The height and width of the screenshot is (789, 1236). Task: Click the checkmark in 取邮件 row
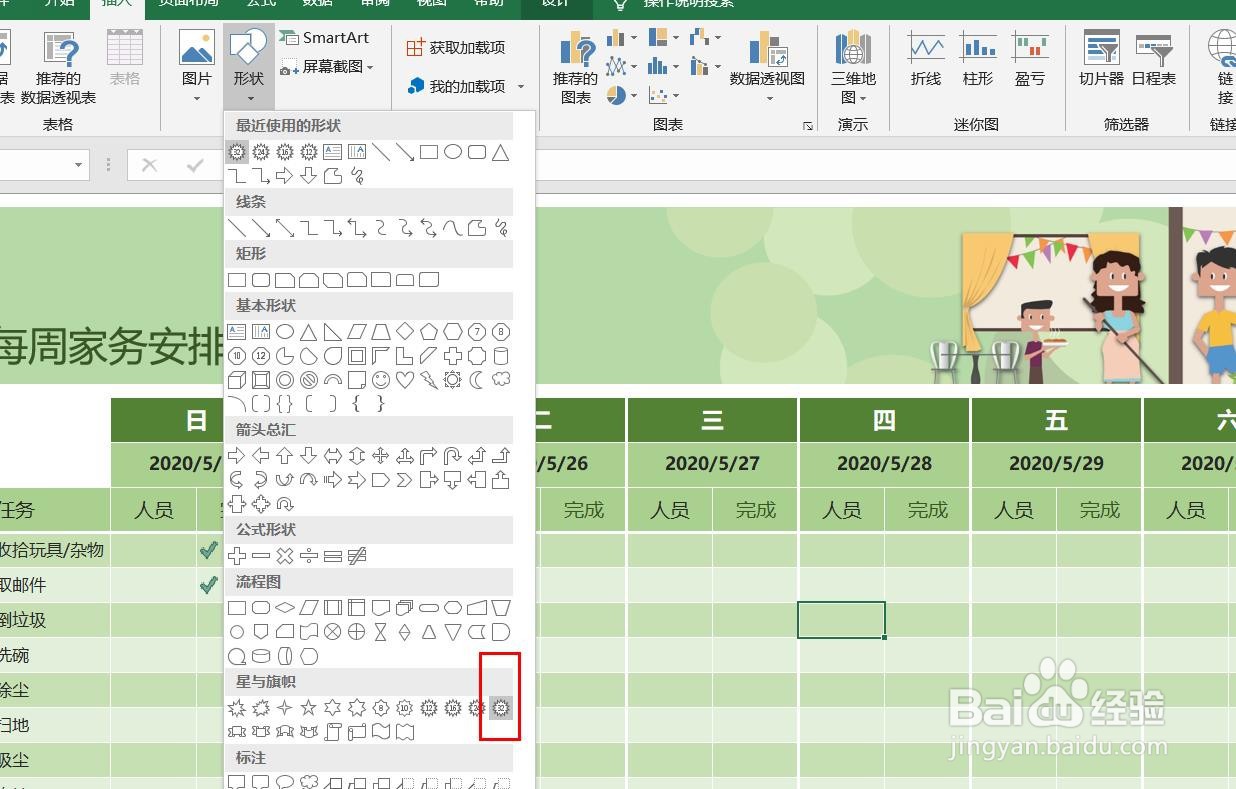tap(208, 584)
